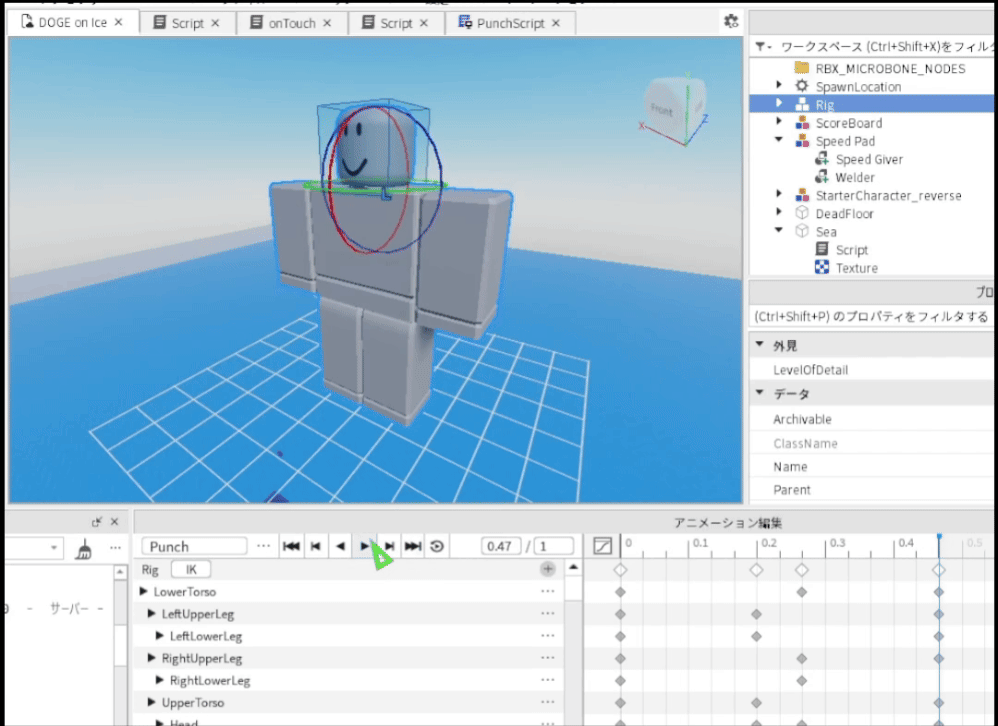Switch to the PunchScript tab
This screenshot has width=998, height=726.
pos(510,23)
